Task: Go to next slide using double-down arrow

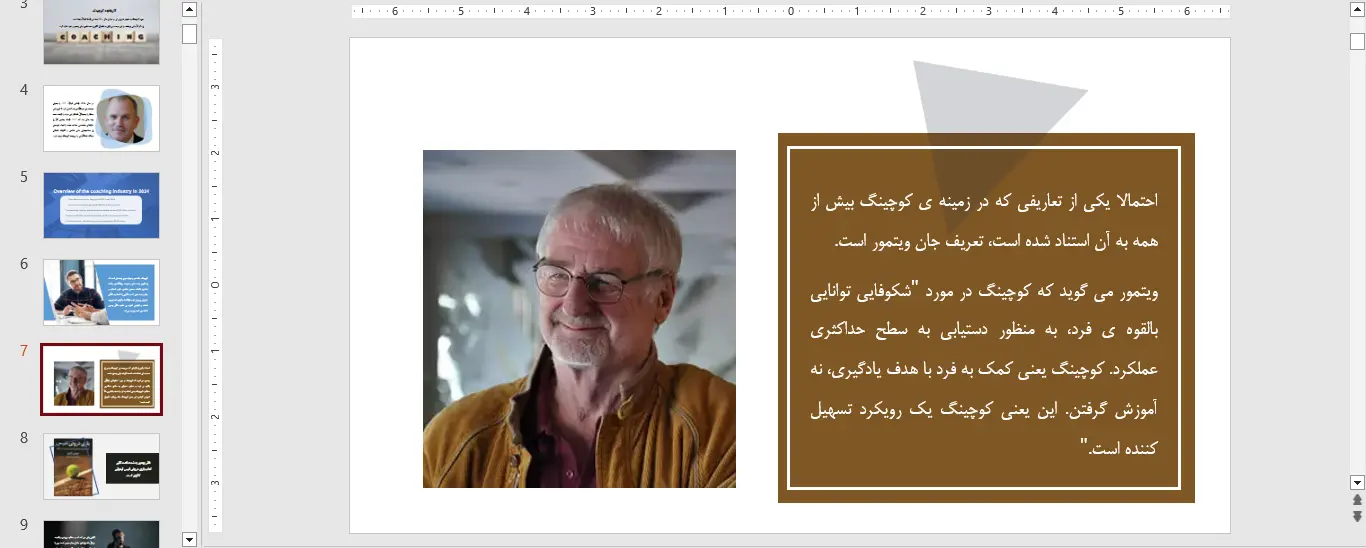Action: point(1357,516)
